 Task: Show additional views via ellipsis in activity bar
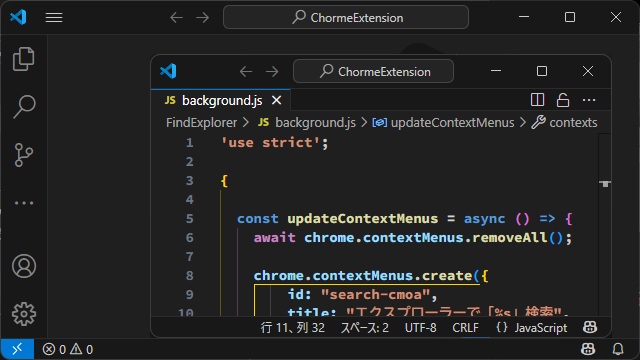[x=24, y=203]
